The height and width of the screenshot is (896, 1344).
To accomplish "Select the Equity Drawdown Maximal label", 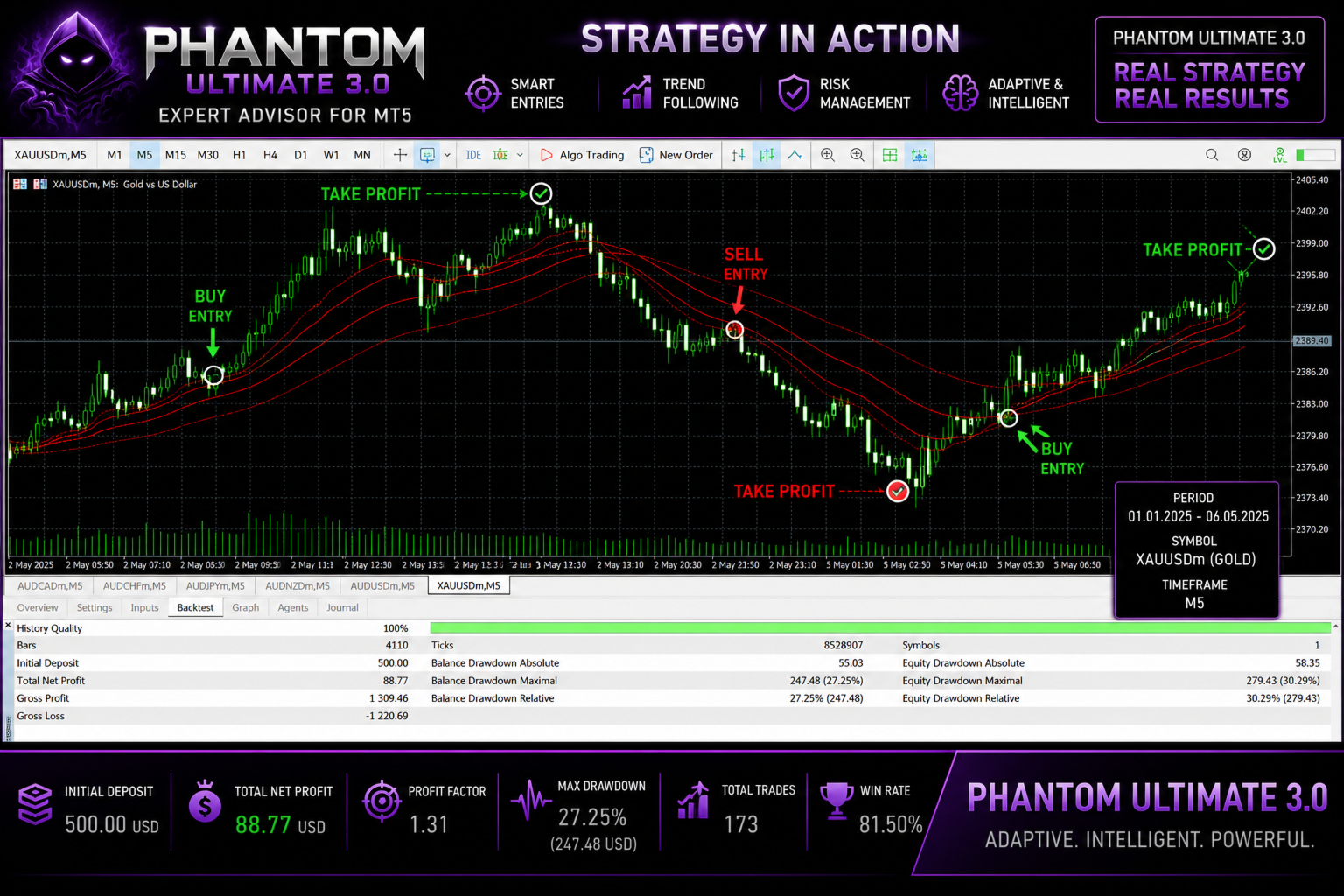I will (962, 681).
